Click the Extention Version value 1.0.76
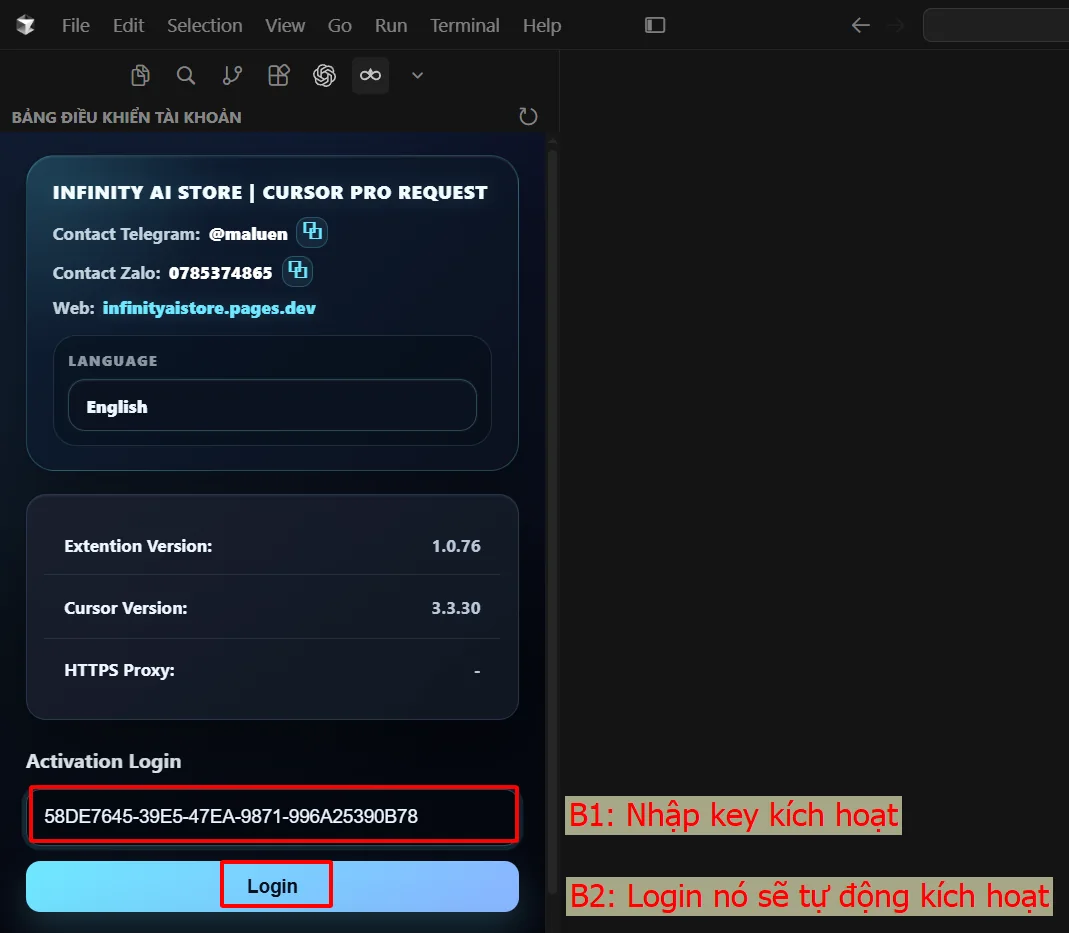 coord(456,546)
